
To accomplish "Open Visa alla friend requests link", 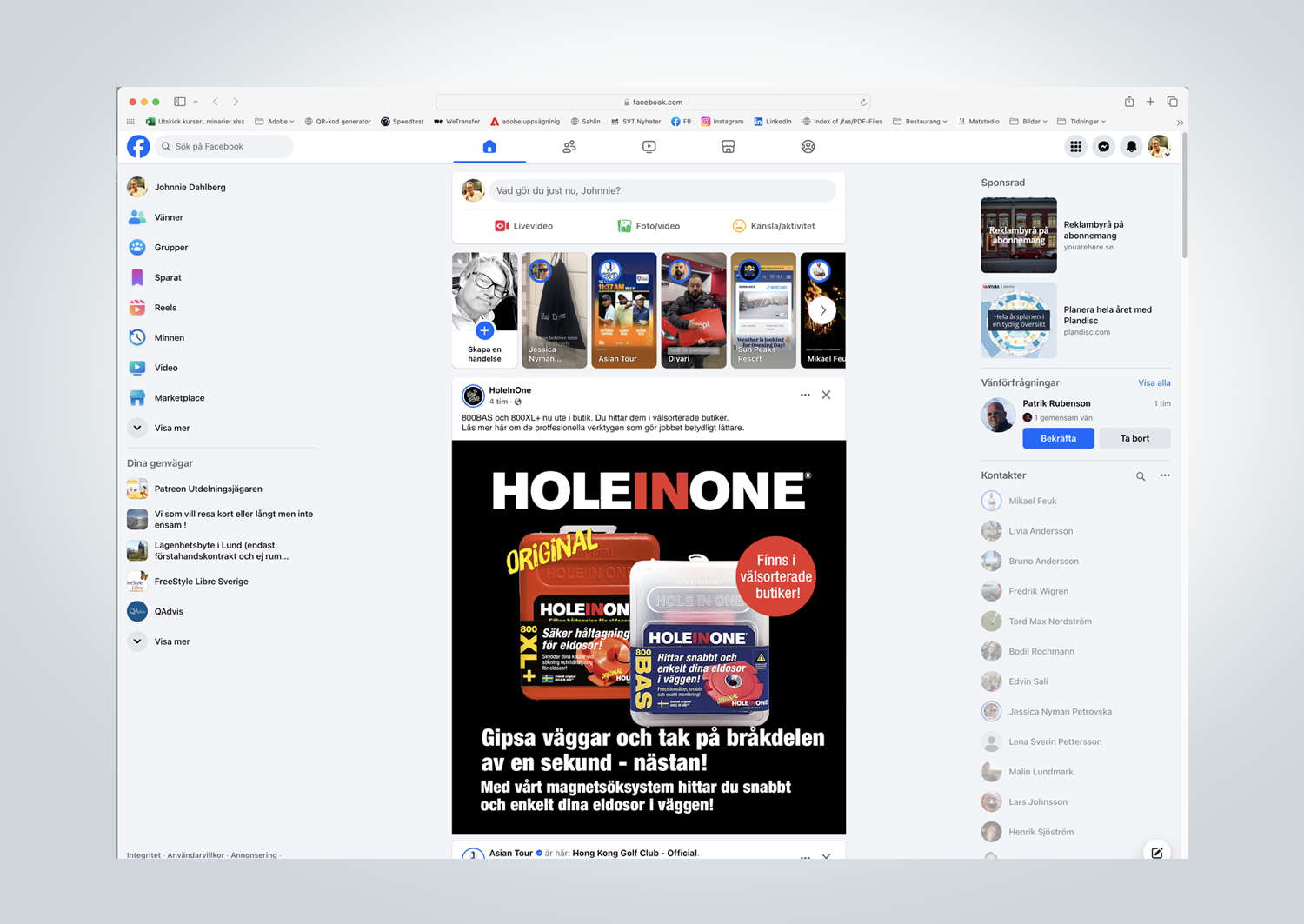I will tap(1154, 382).
